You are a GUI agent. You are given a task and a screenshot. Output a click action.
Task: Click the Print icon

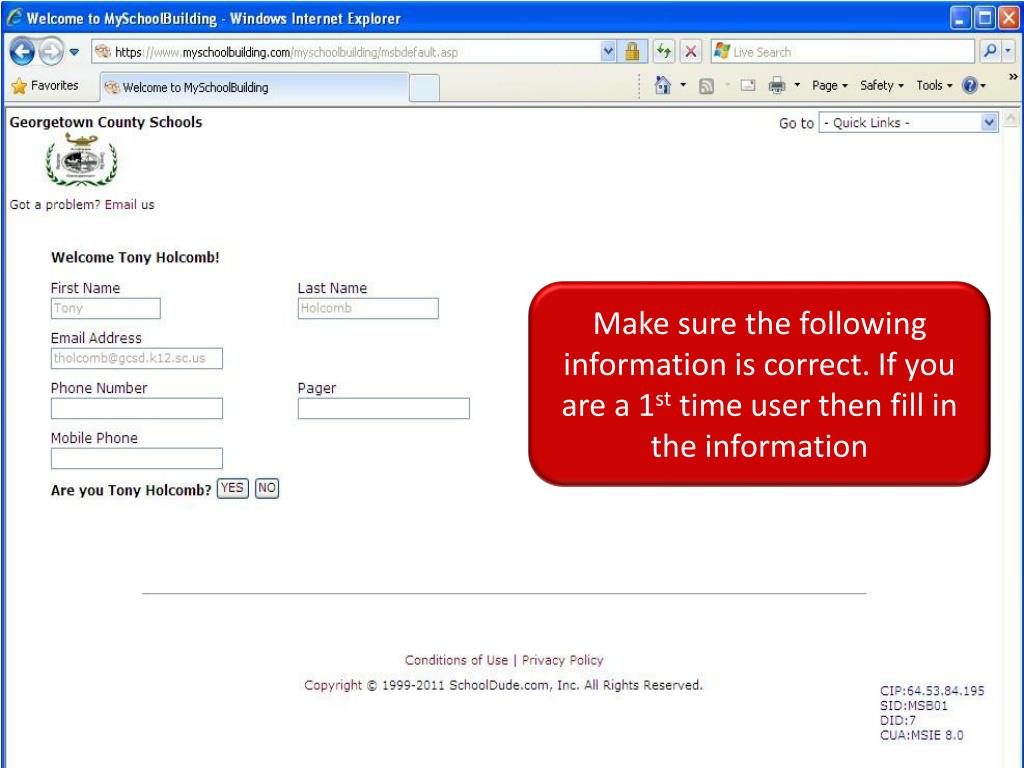[x=776, y=86]
